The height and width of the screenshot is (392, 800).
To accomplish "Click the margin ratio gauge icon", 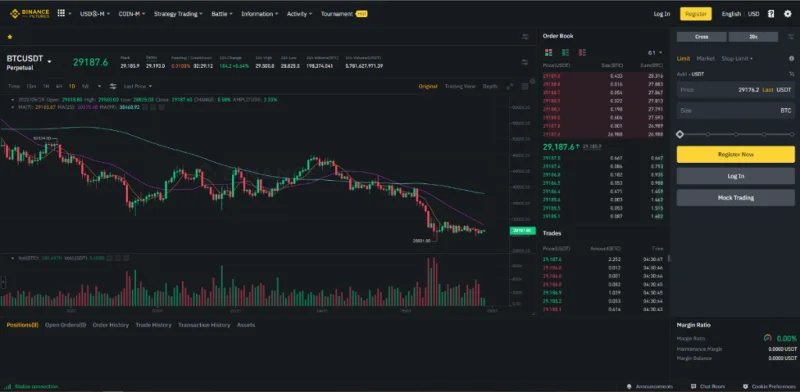I will click(x=768, y=338).
